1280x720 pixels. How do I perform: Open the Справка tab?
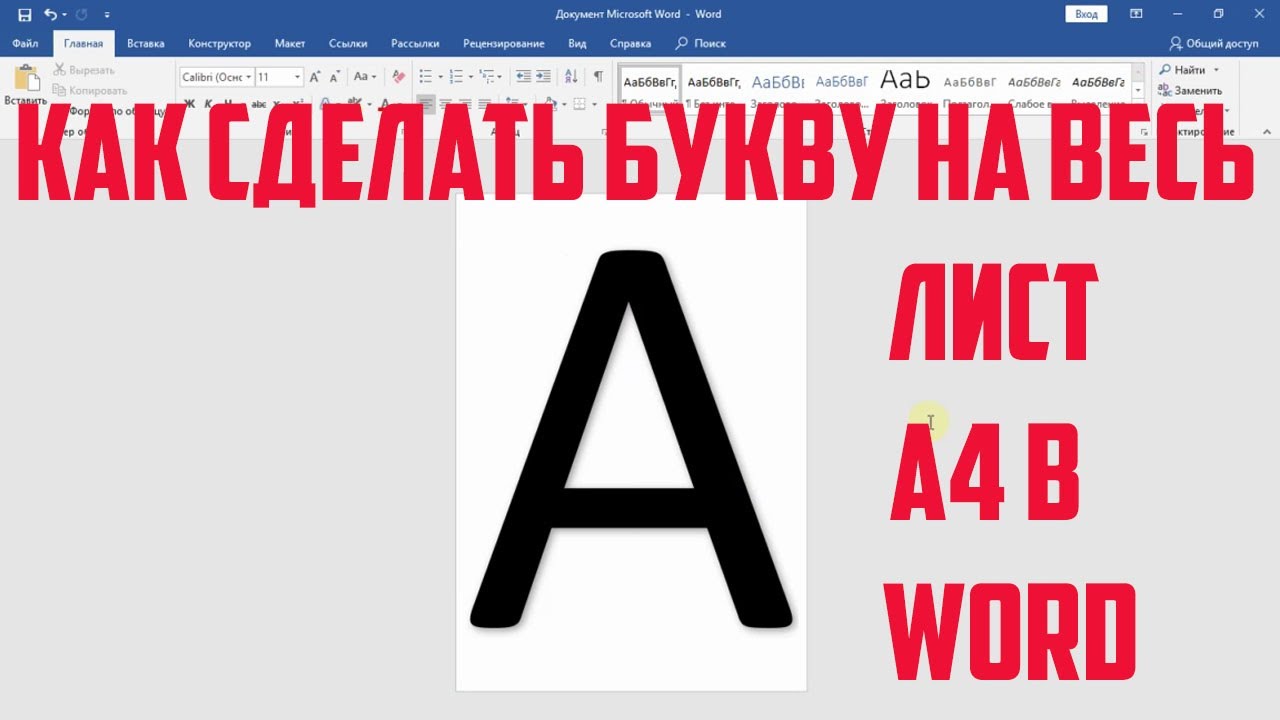(x=630, y=43)
